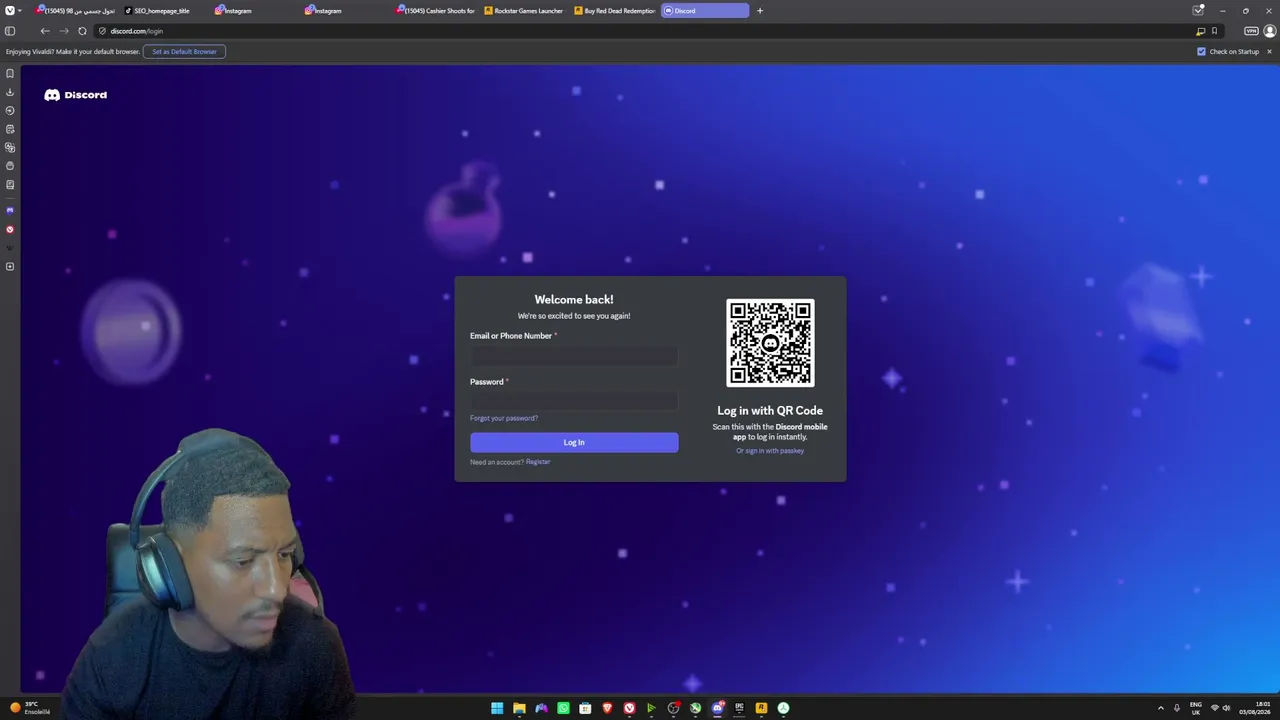Open the user profile avatar menu
The height and width of the screenshot is (720, 1280).
[x=1270, y=31]
